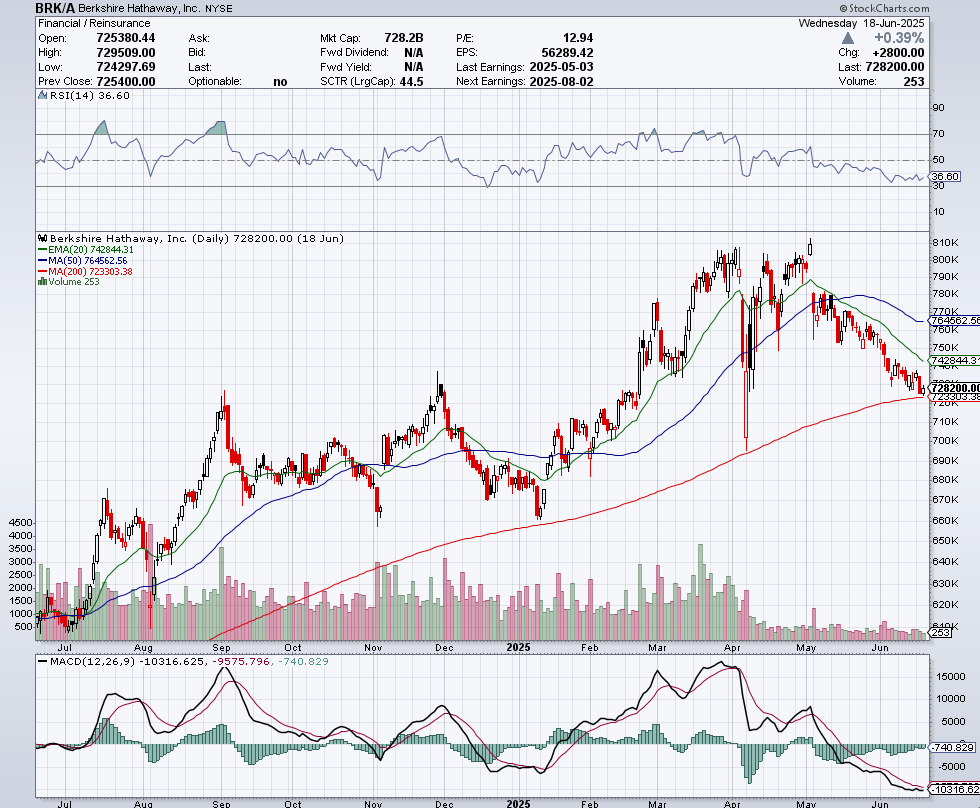Click the 728200.00 last price tag on the axis
The width and height of the screenshot is (980, 808).
point(955,388)
